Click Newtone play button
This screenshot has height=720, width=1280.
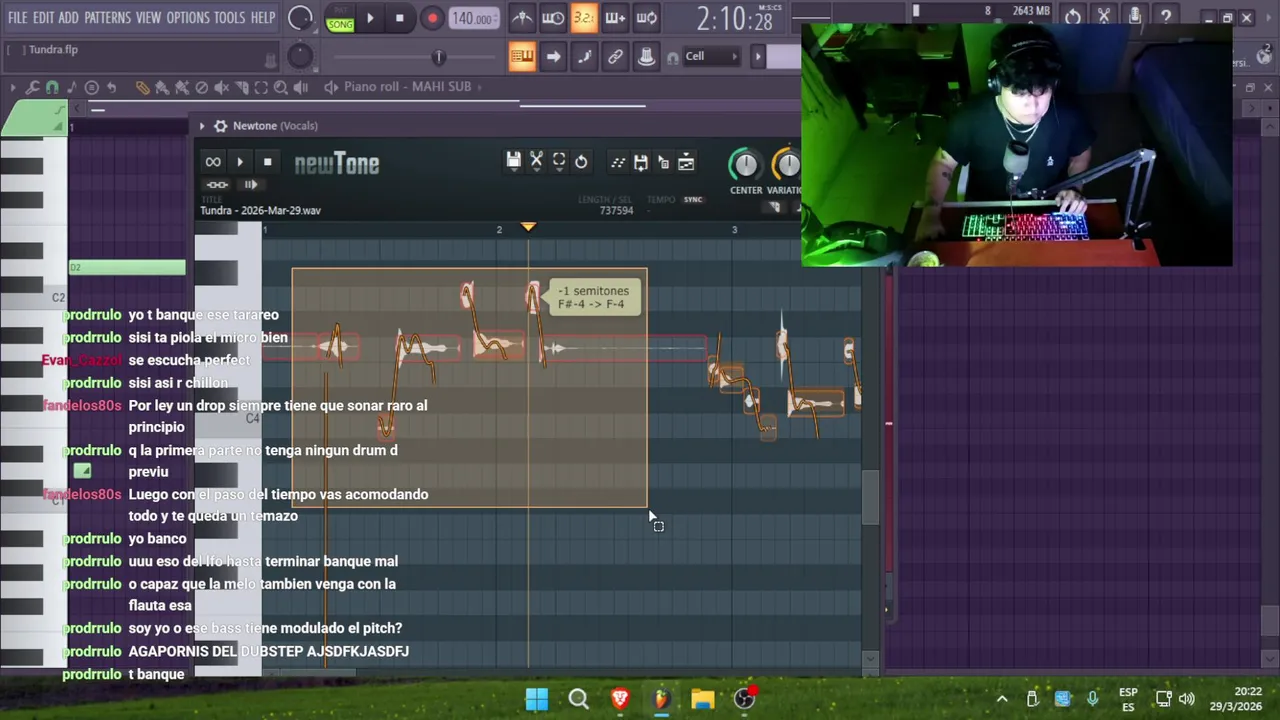[x=240, y=162]
